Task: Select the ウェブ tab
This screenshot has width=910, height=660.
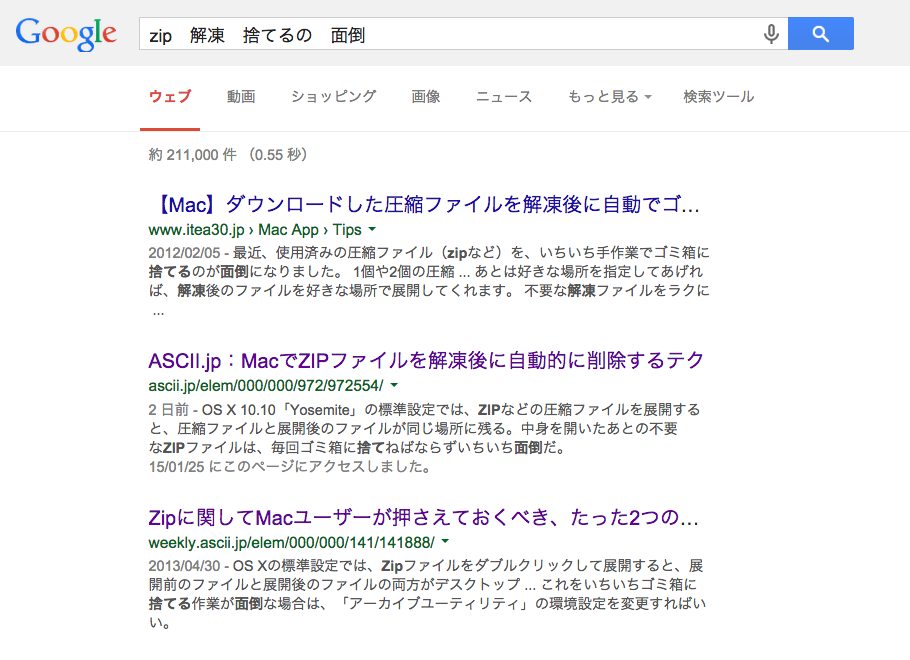Action: [x=170, y=96]
